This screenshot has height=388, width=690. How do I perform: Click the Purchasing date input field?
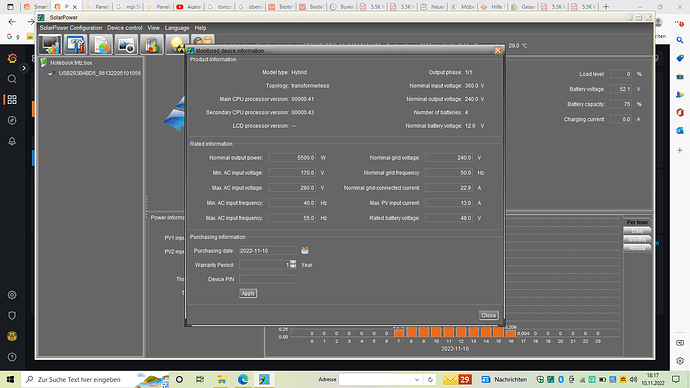pyautogui.click(x=267, y=250)
